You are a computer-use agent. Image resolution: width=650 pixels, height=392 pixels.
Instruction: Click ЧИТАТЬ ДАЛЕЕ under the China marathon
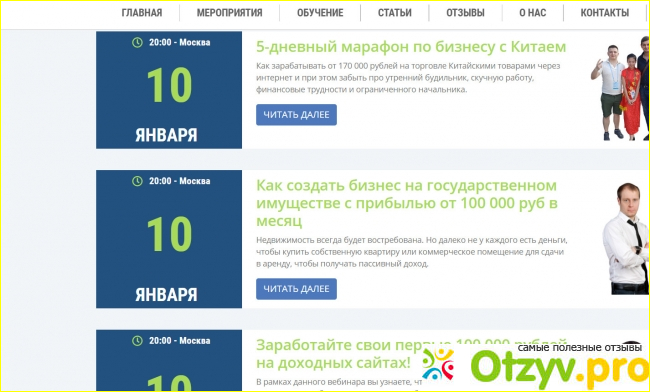point(296,115)
